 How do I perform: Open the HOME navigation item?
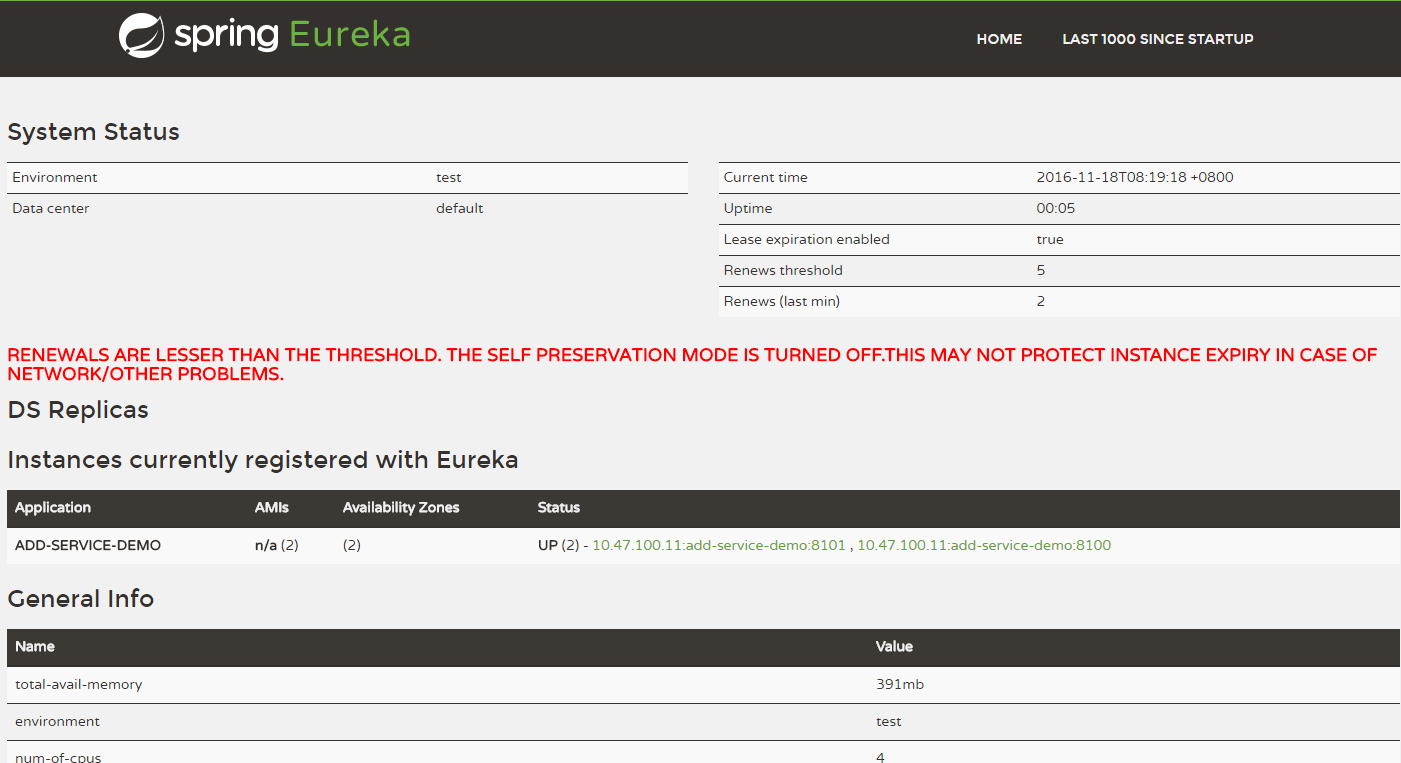pyautogui.click(x=999, y=39)
